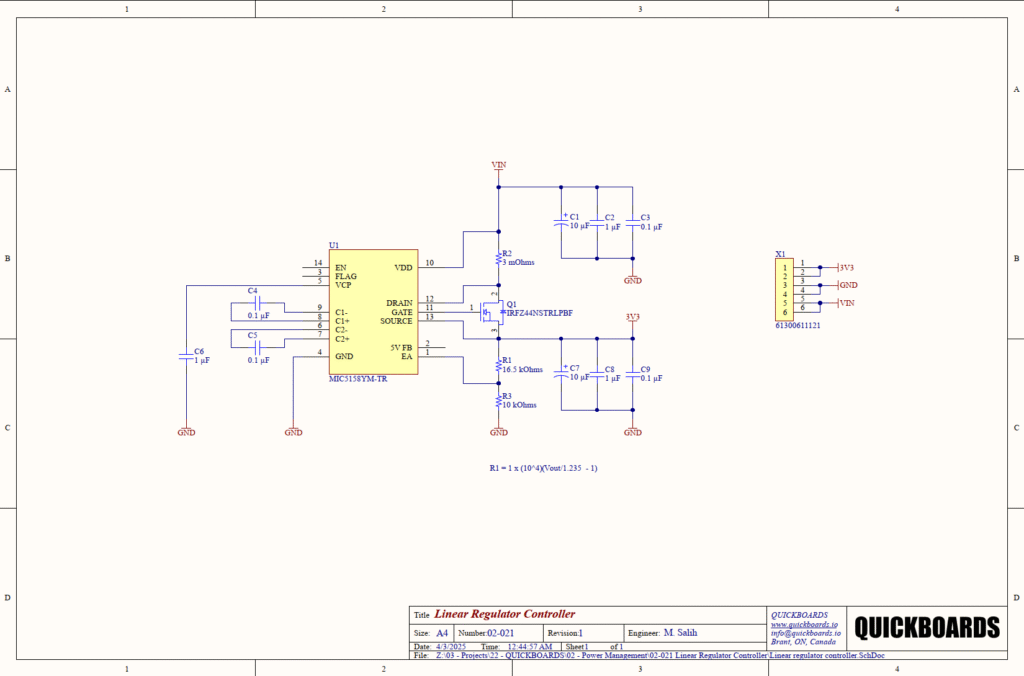Select the R1 formula text note

pos(543,467)
